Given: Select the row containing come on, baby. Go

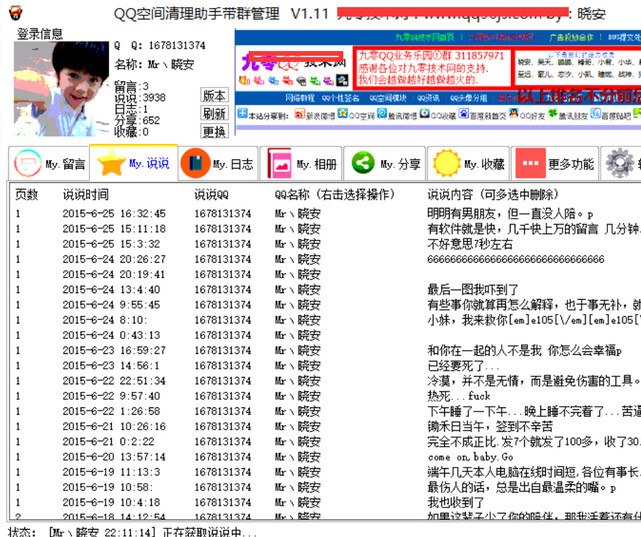Looking at the screenshot, I should 324,457.
